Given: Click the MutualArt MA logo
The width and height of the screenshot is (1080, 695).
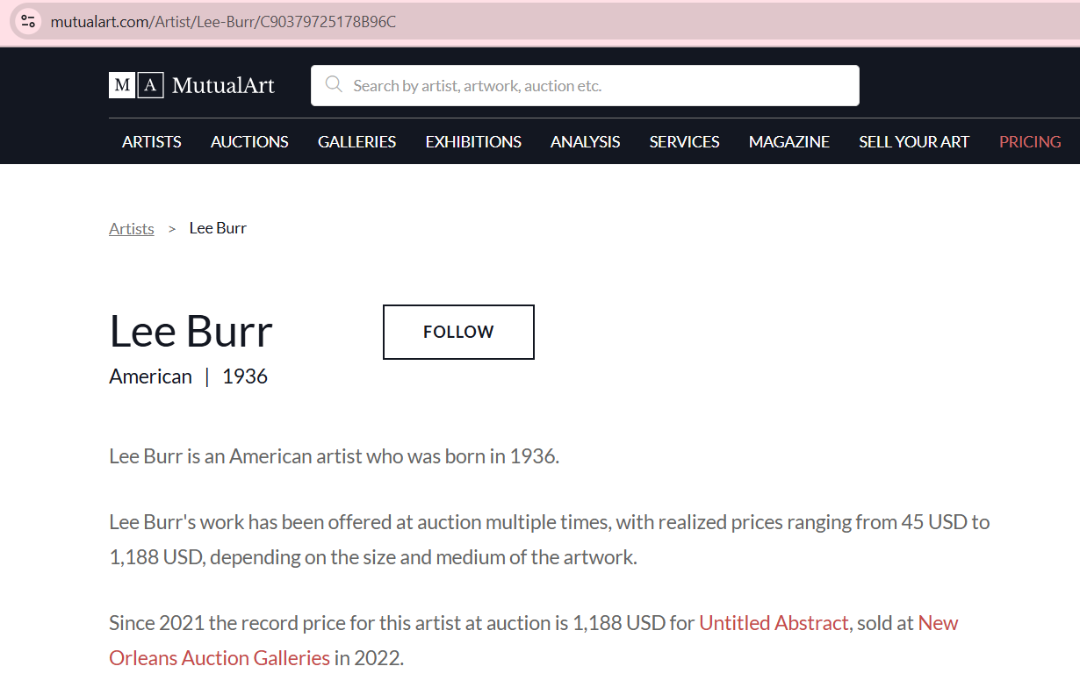Looking at the screenshot, I should click(x=136, y=86).
